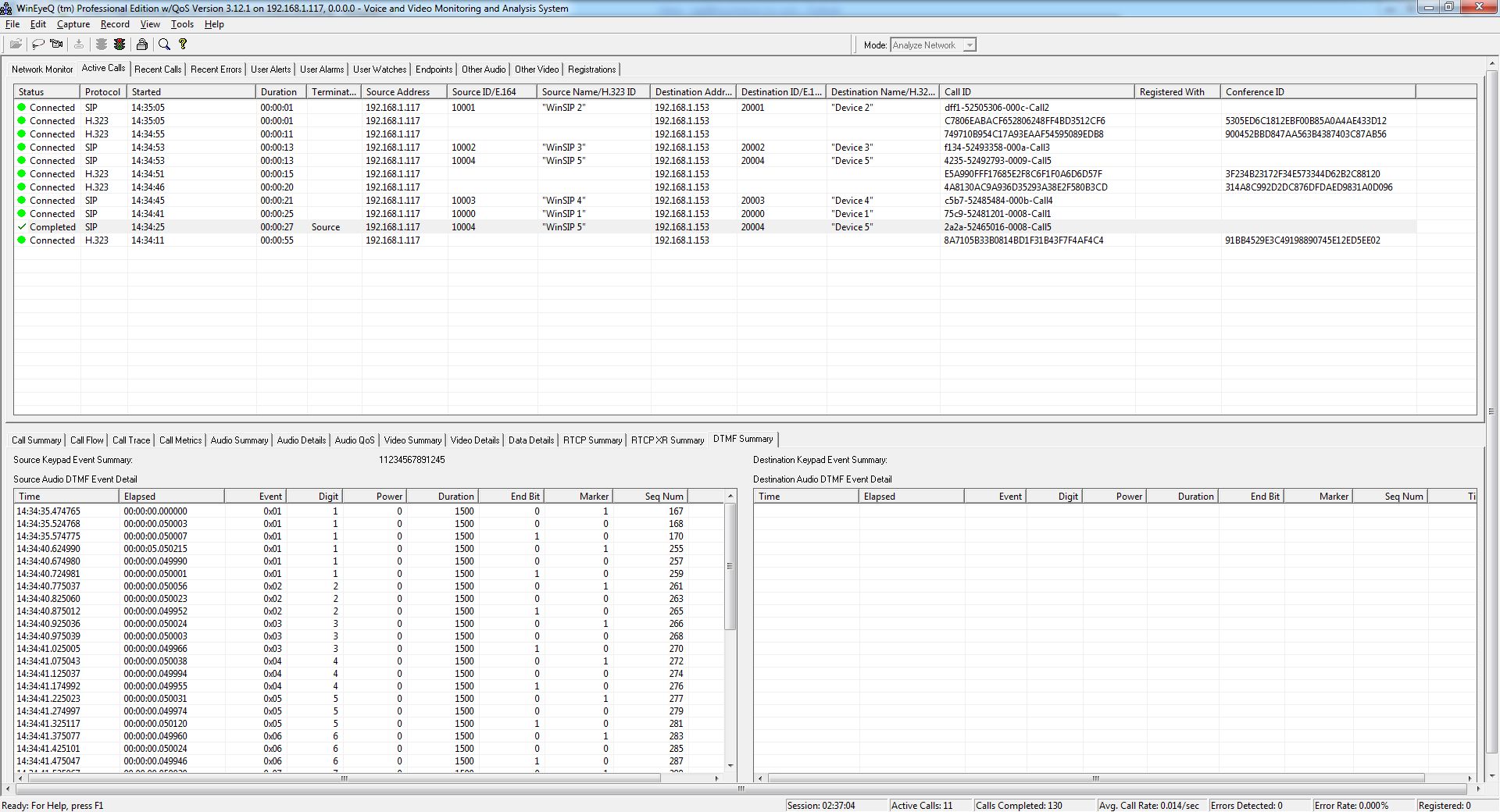Click the grayed traffic light toolbar icon
This screenshot has width=1500, height=812.
point(102,45)
